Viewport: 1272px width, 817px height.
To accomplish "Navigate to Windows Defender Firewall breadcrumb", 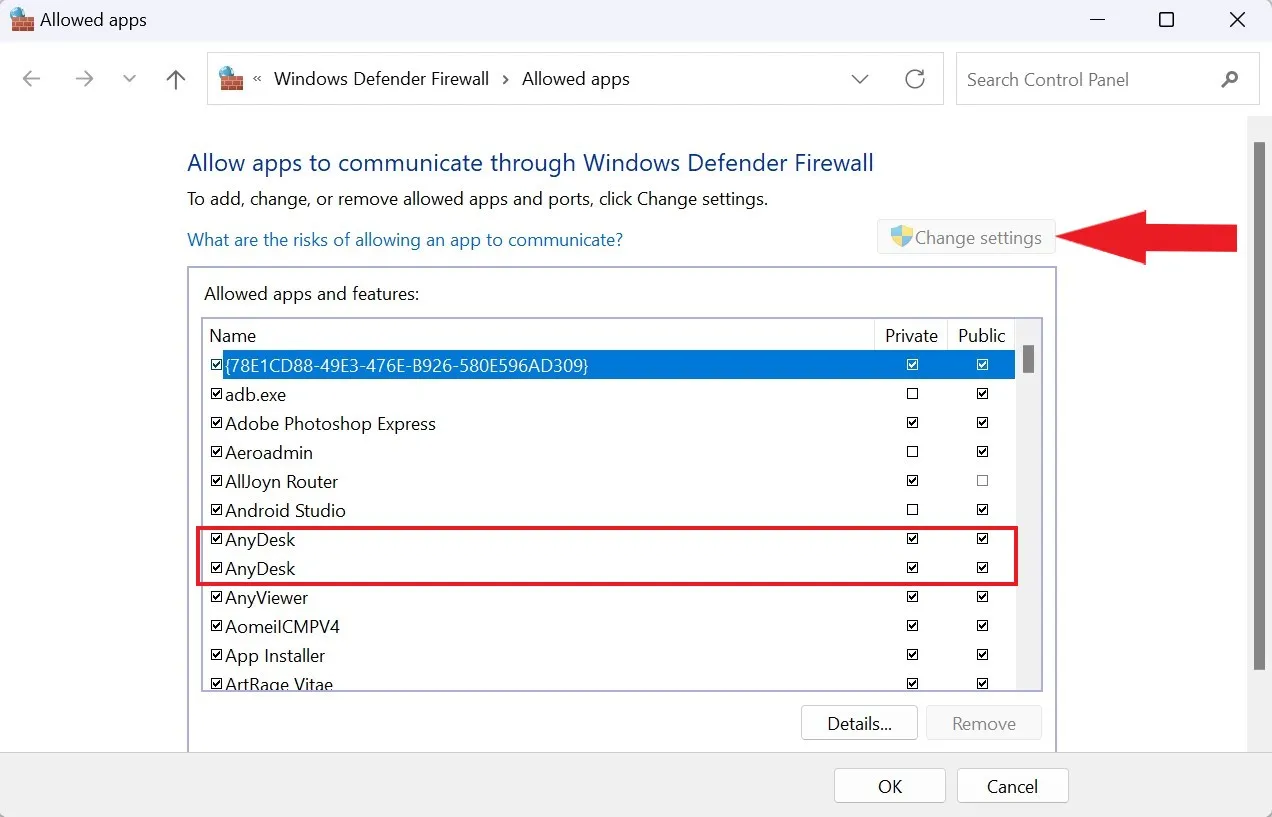I will [x=381, y=78].
